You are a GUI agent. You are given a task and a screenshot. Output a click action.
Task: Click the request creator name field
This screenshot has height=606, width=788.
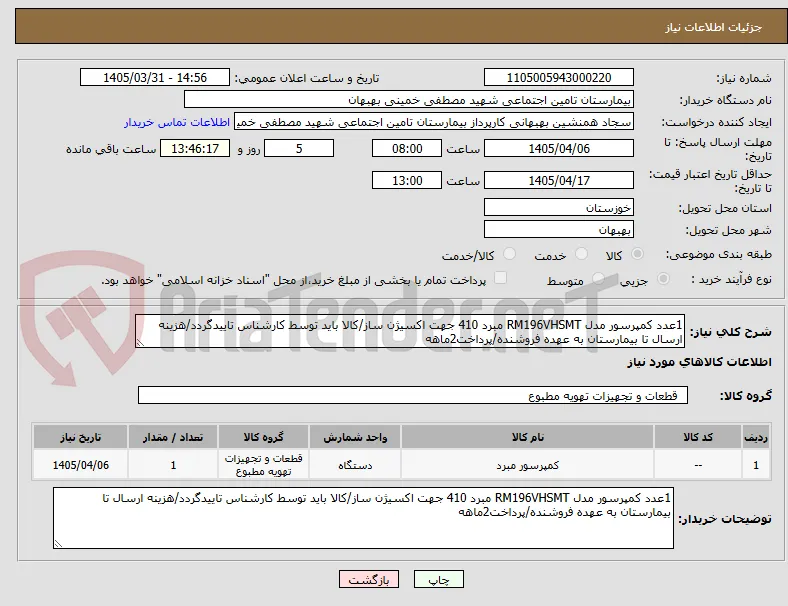pyautogui.click(x=434, y=122)
